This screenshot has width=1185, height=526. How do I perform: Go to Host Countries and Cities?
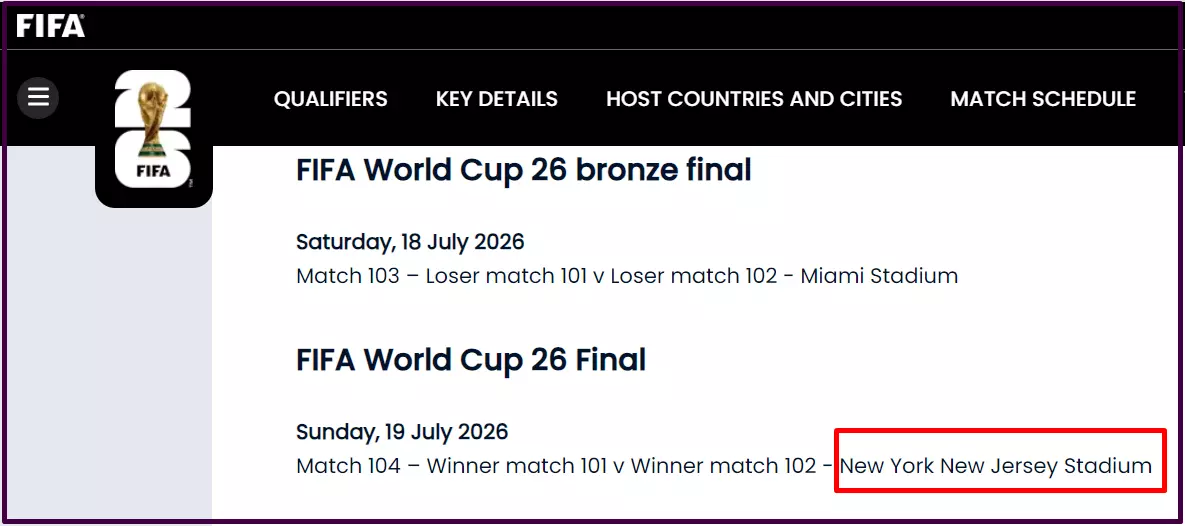click(x=754, y=99)
